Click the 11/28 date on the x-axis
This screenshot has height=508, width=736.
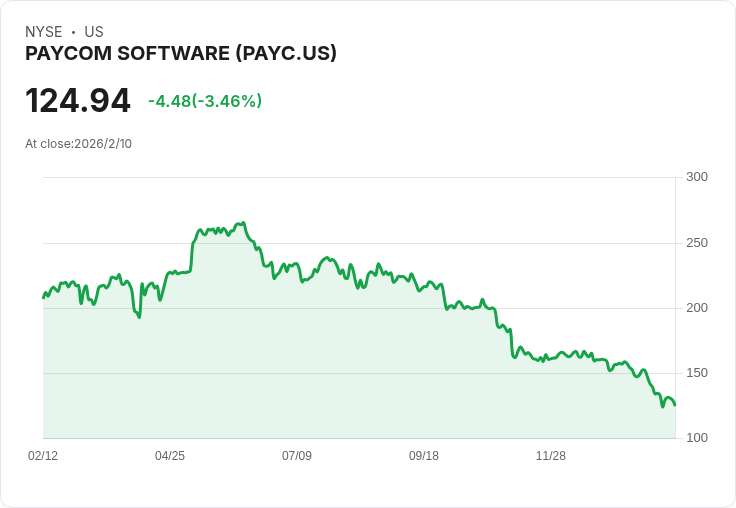coord(551,456)
